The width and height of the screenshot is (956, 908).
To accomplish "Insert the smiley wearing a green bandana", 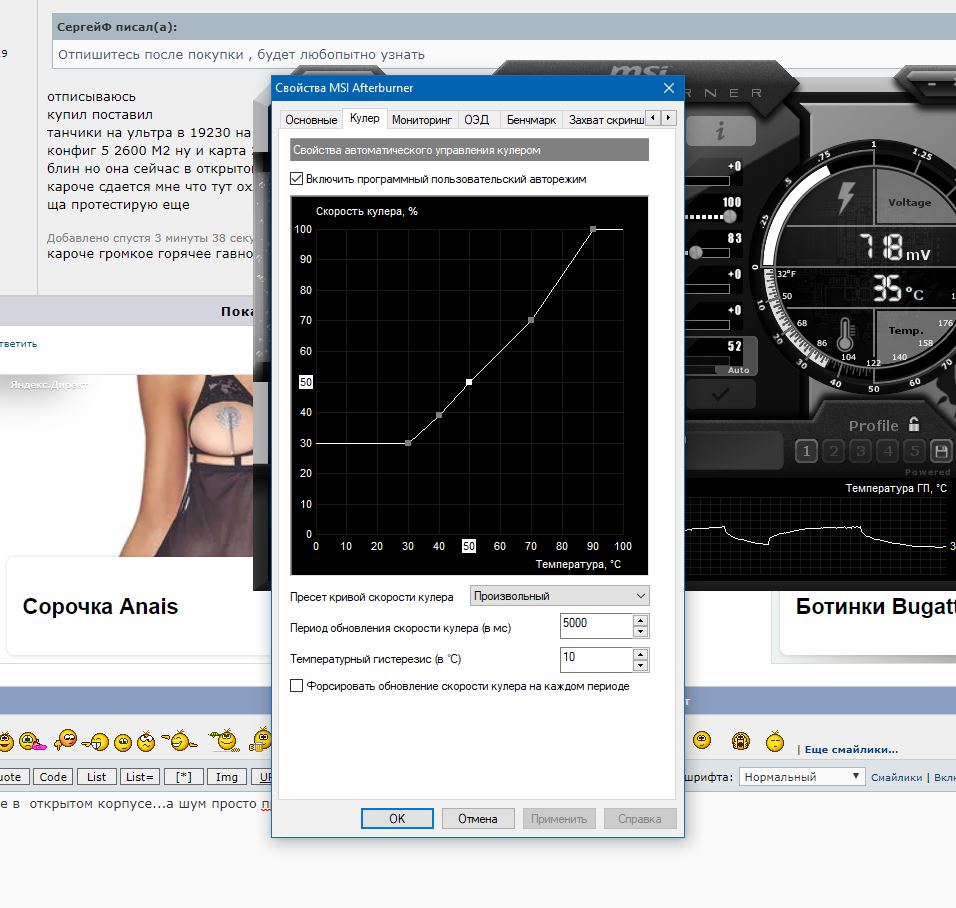I will tap(224, 740).
